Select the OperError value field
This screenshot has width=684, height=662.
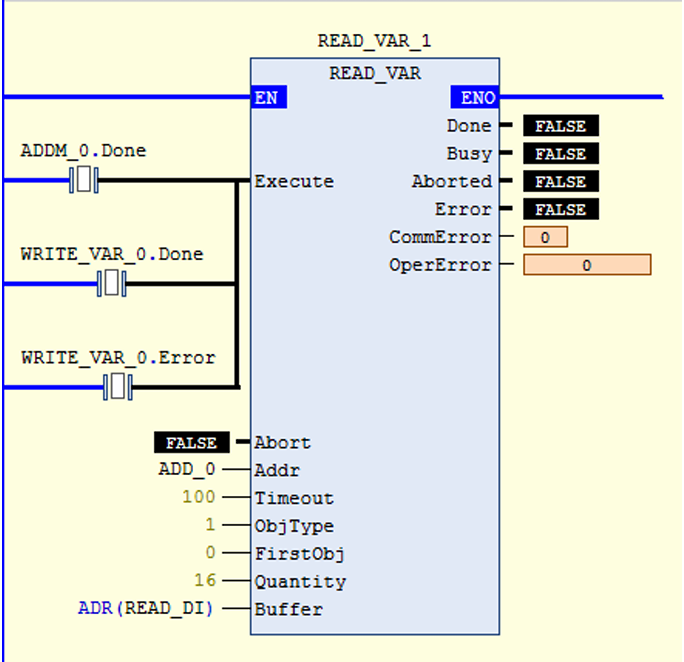[x=586, y=265]
